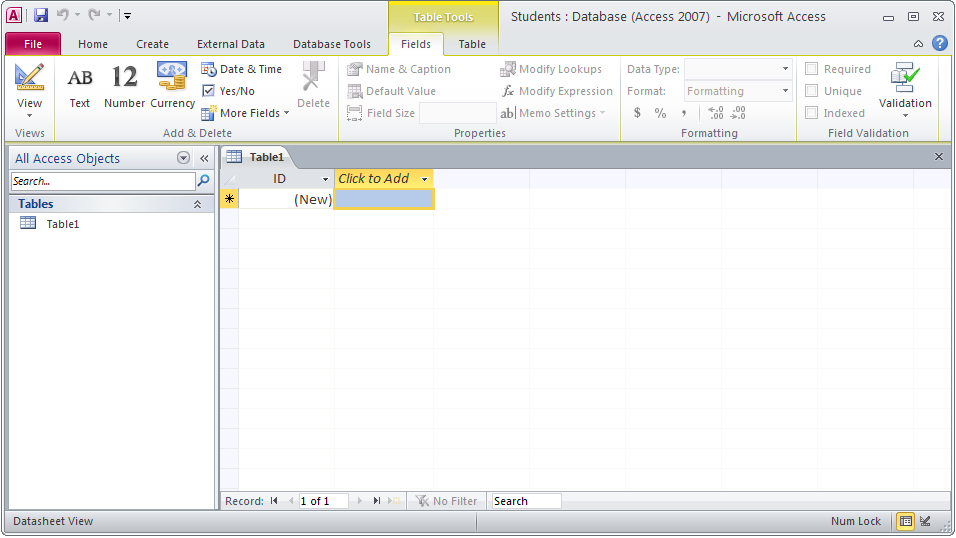Viewport: 956px width, 538px height.
Task: Click the select-all corner of datasheet
Action: tap(229, 179)
